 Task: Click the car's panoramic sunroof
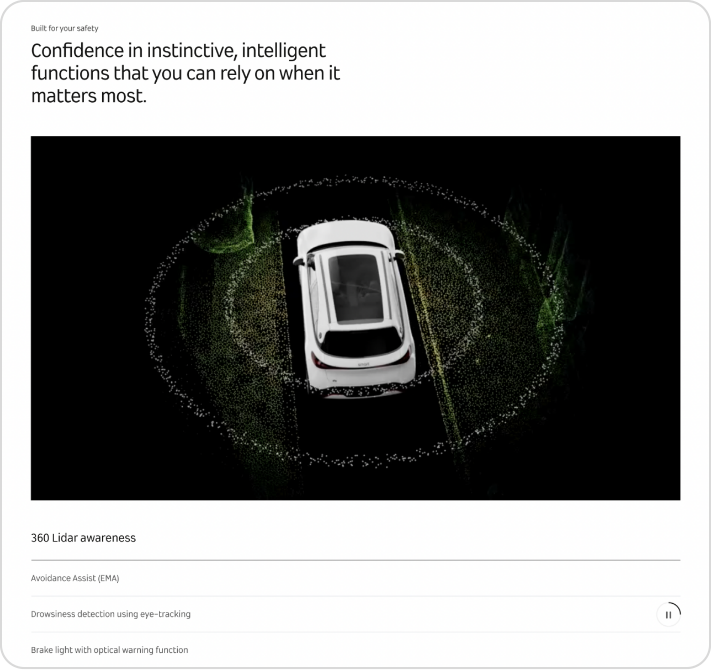coord(356,288)
